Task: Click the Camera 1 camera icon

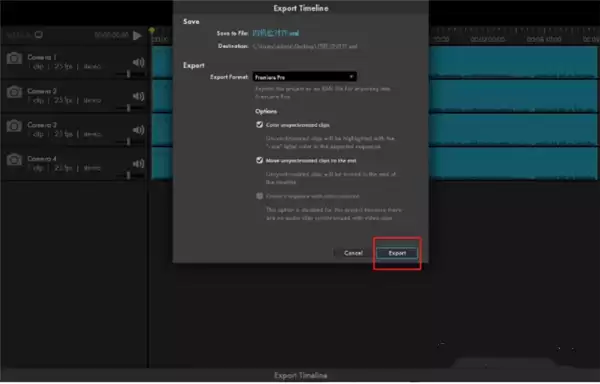Action: tap(14, 59)
